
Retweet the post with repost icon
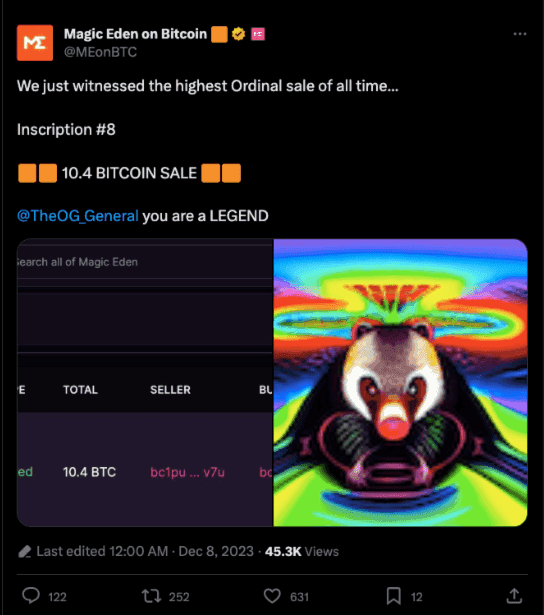(151, 596)
